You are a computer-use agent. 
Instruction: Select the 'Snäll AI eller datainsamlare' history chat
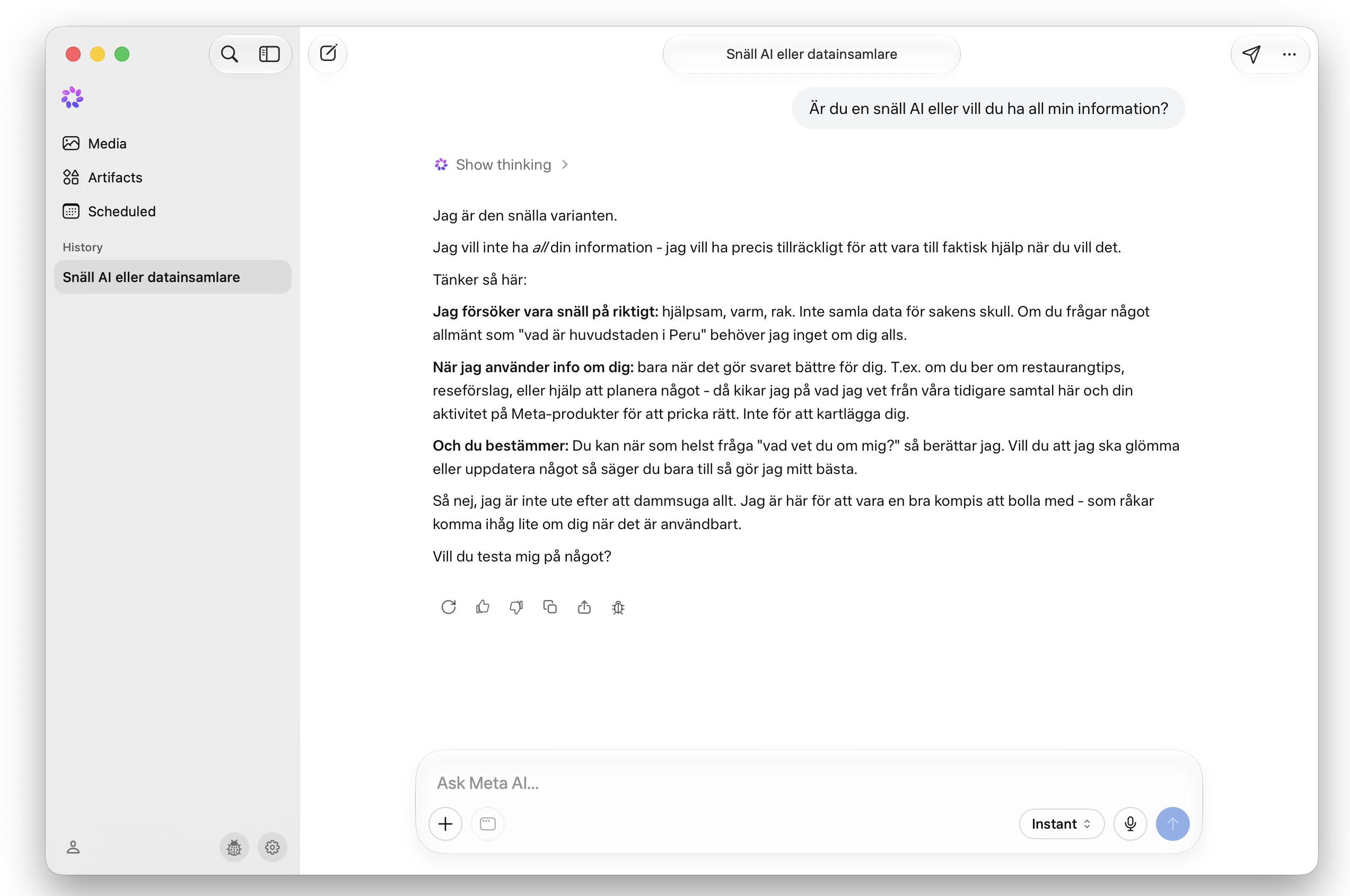[173, 277]
